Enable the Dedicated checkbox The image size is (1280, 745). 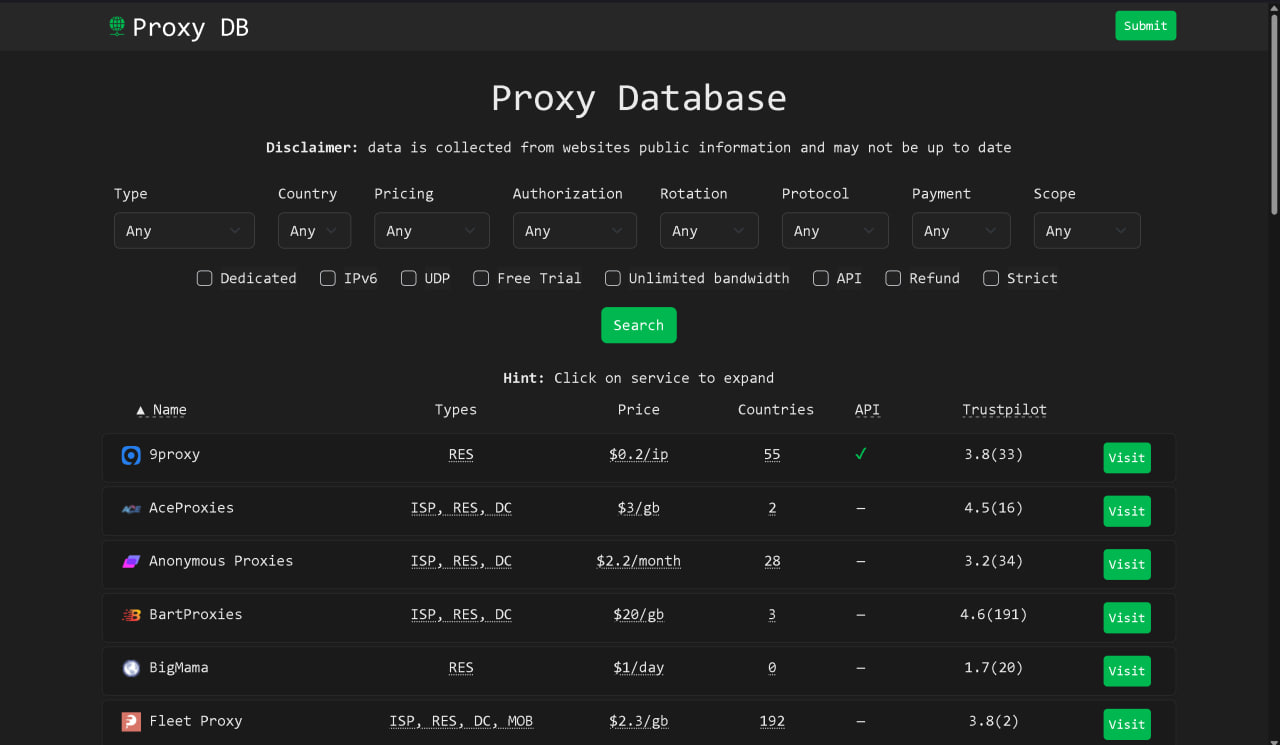205,279
